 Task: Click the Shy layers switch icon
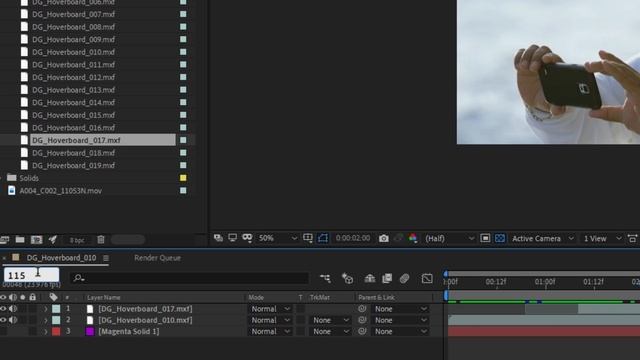(370, 278)
